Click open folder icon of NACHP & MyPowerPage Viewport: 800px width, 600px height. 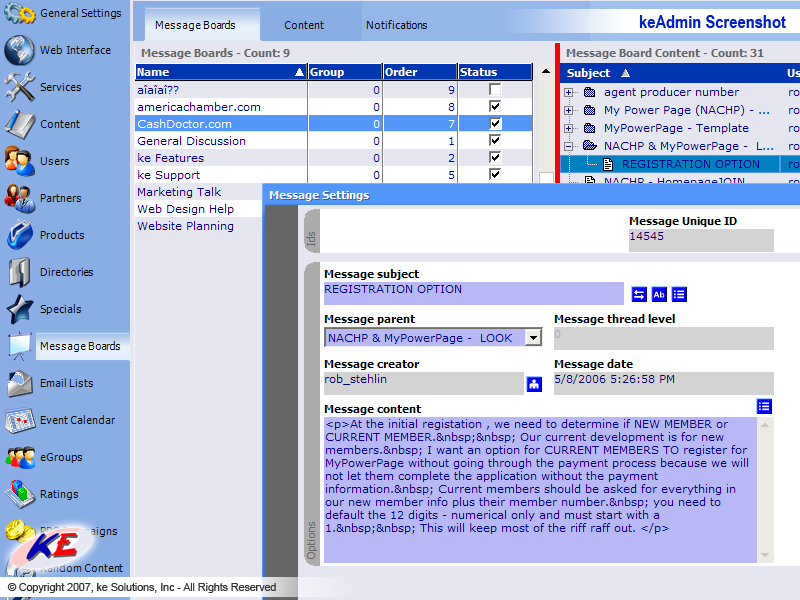tap(590, 146)
